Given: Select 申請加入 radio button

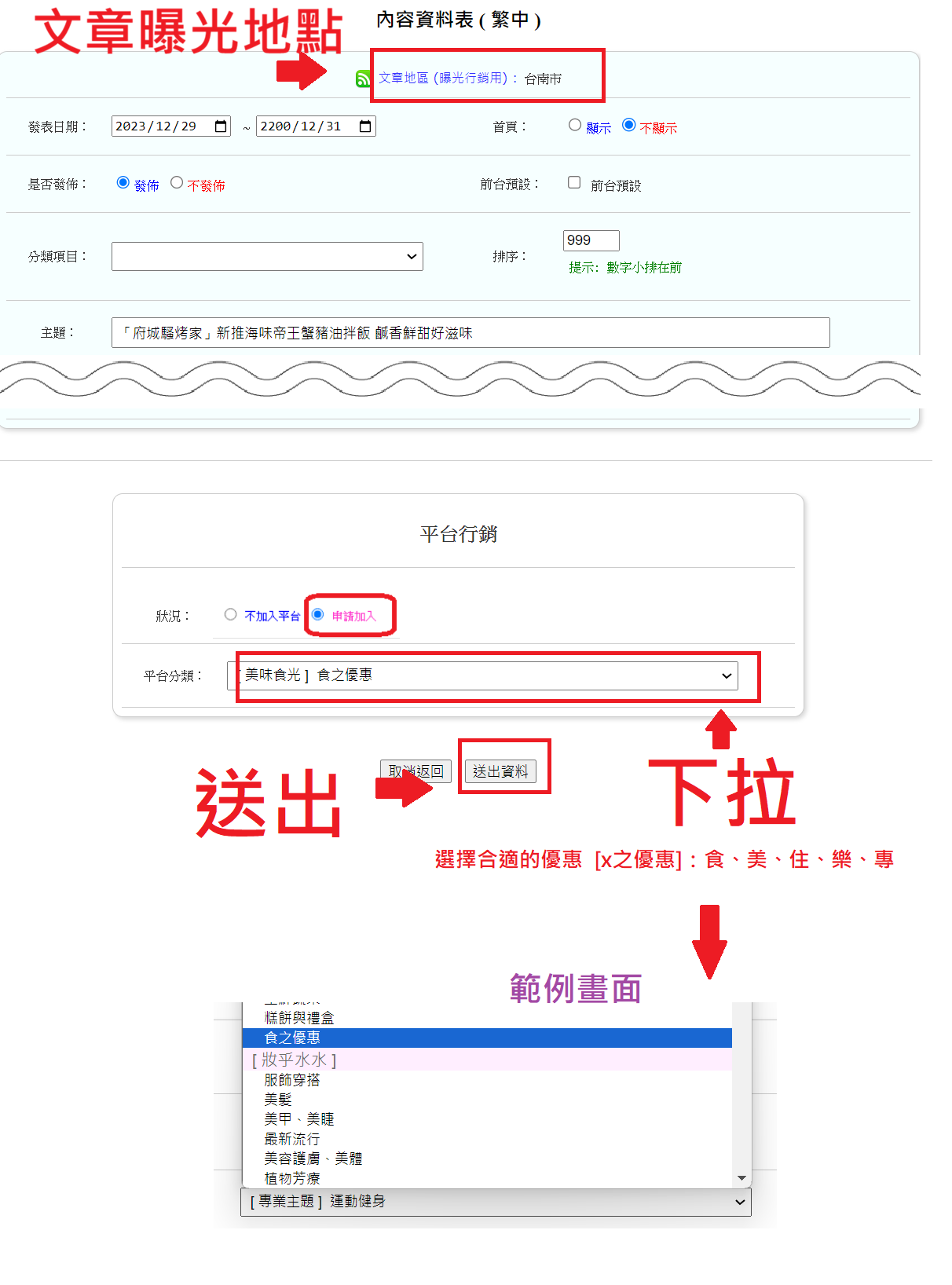Looking at the screenshot, I should pyautogui.click(x=318, y=615).
